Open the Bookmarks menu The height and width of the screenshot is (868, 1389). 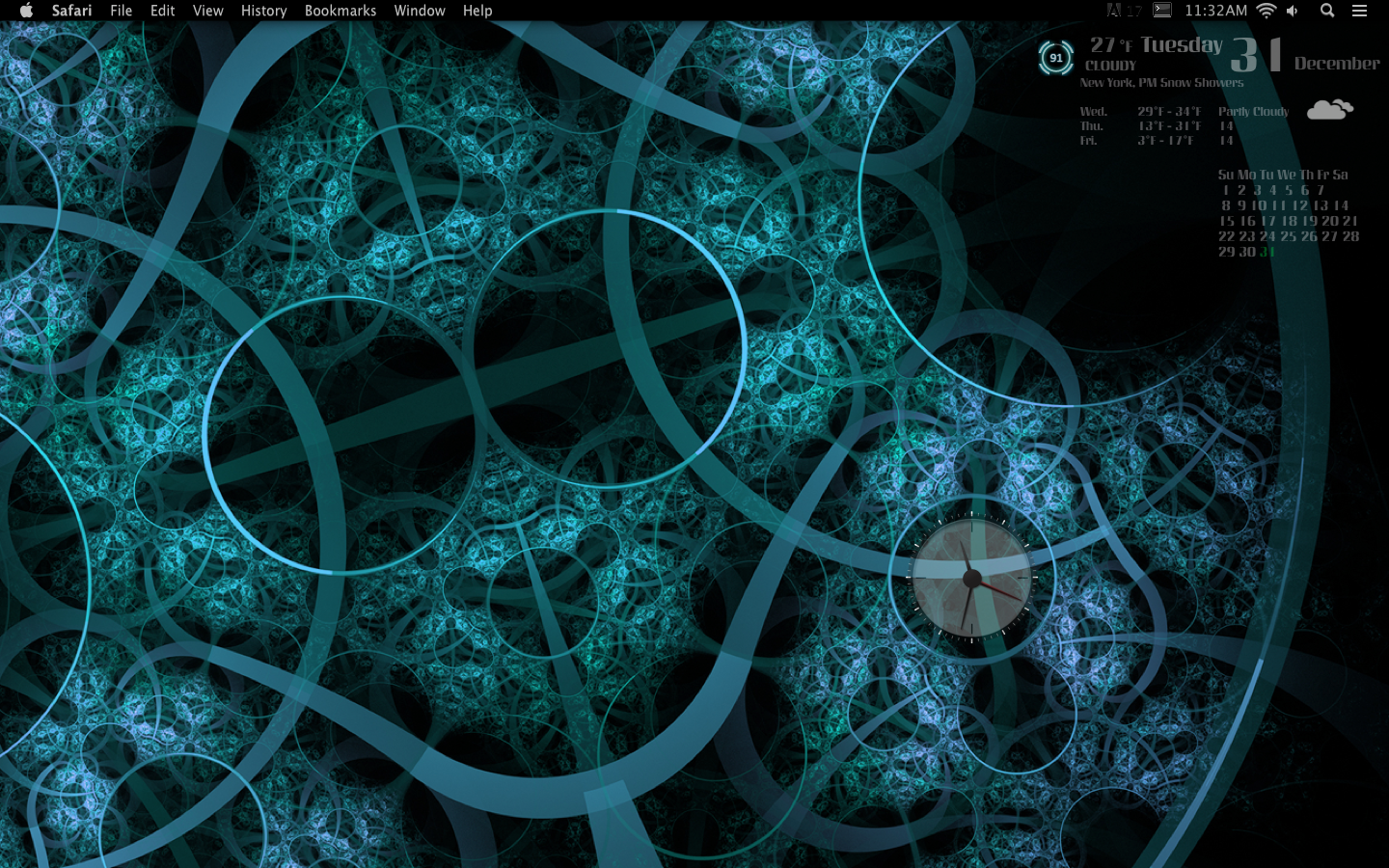pos(340,11)
